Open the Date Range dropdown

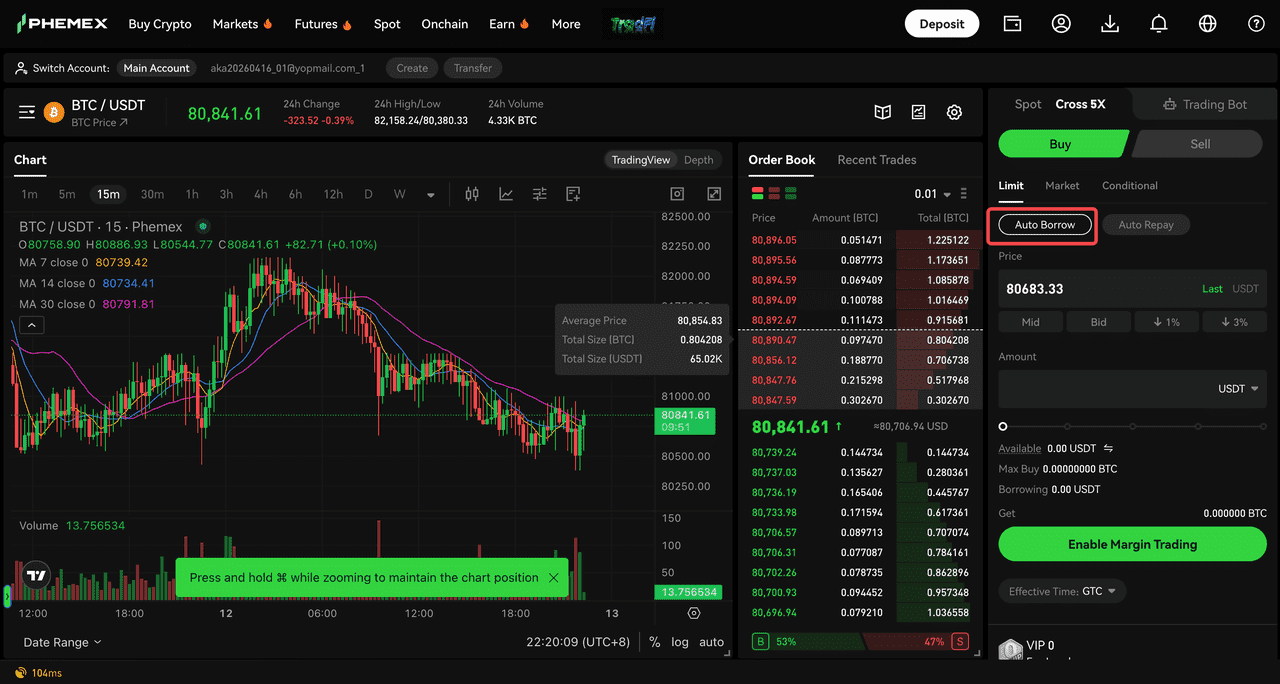click(62, 642)
